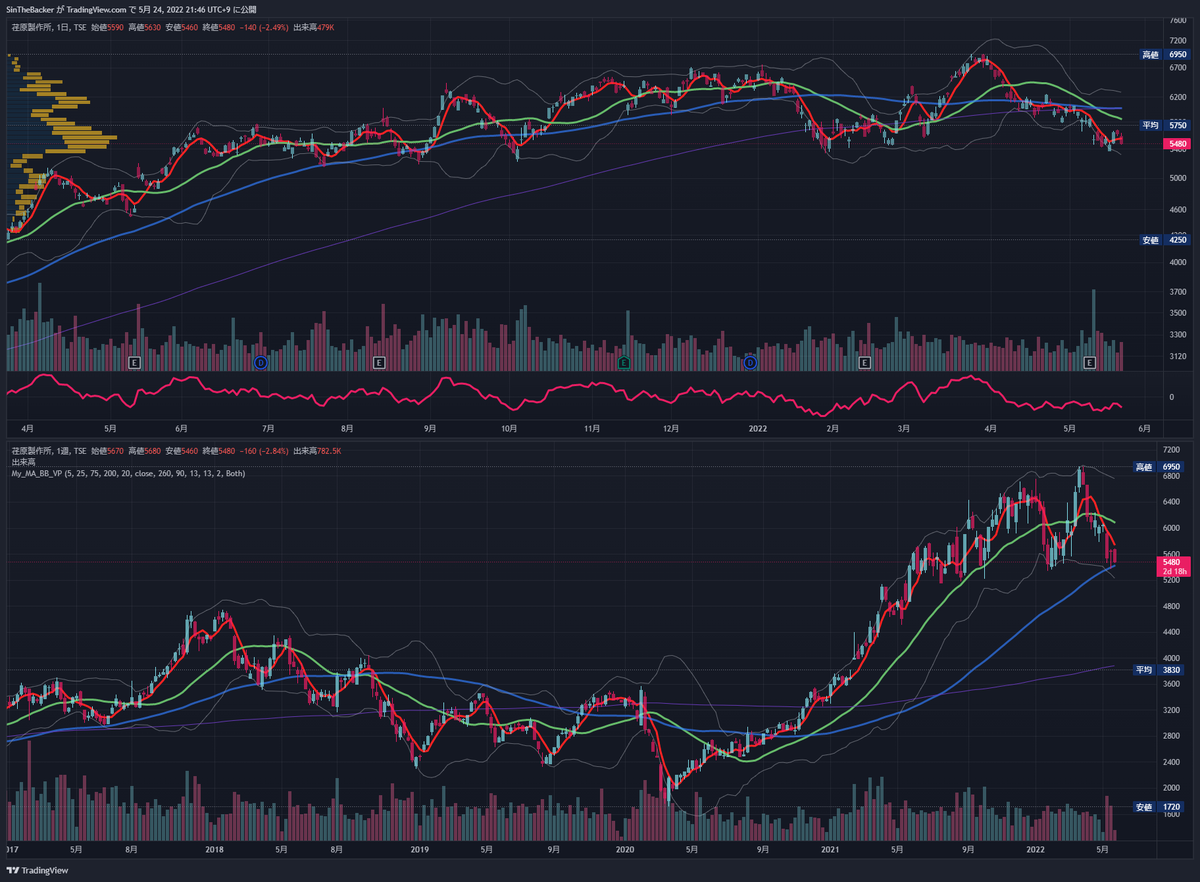The height and width of the screenshot is (882, 1200).
Task: Click the 2018 label on weekly time axis
Action: point(213,850)
